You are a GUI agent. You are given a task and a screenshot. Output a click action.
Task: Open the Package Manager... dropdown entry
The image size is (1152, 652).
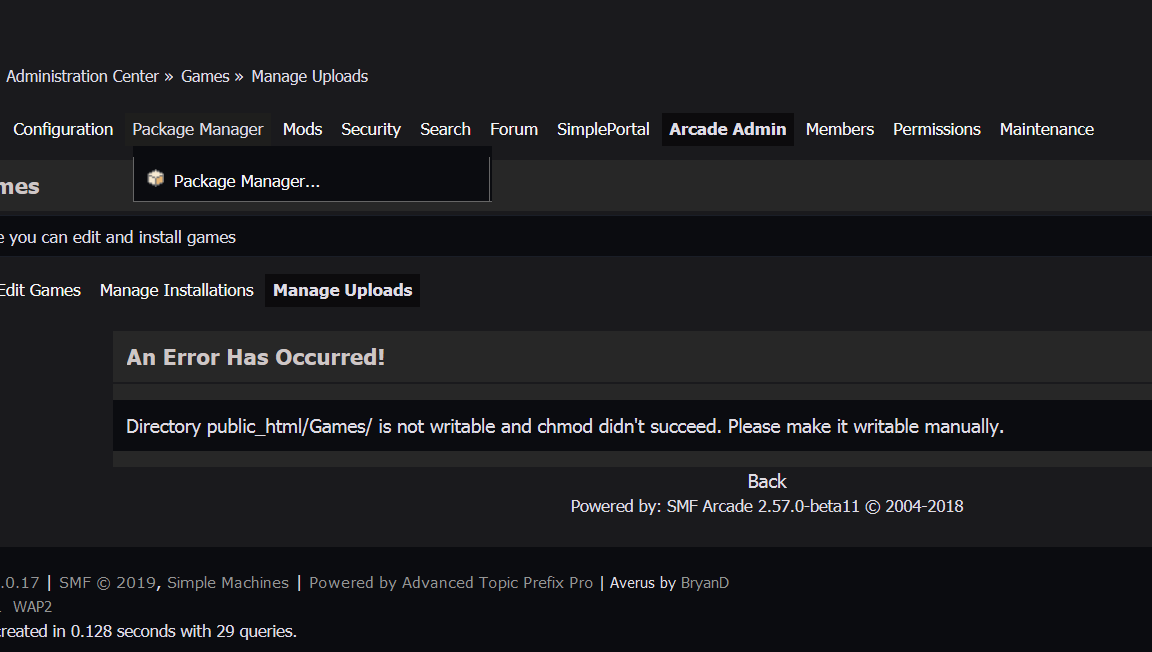[246, 182]
